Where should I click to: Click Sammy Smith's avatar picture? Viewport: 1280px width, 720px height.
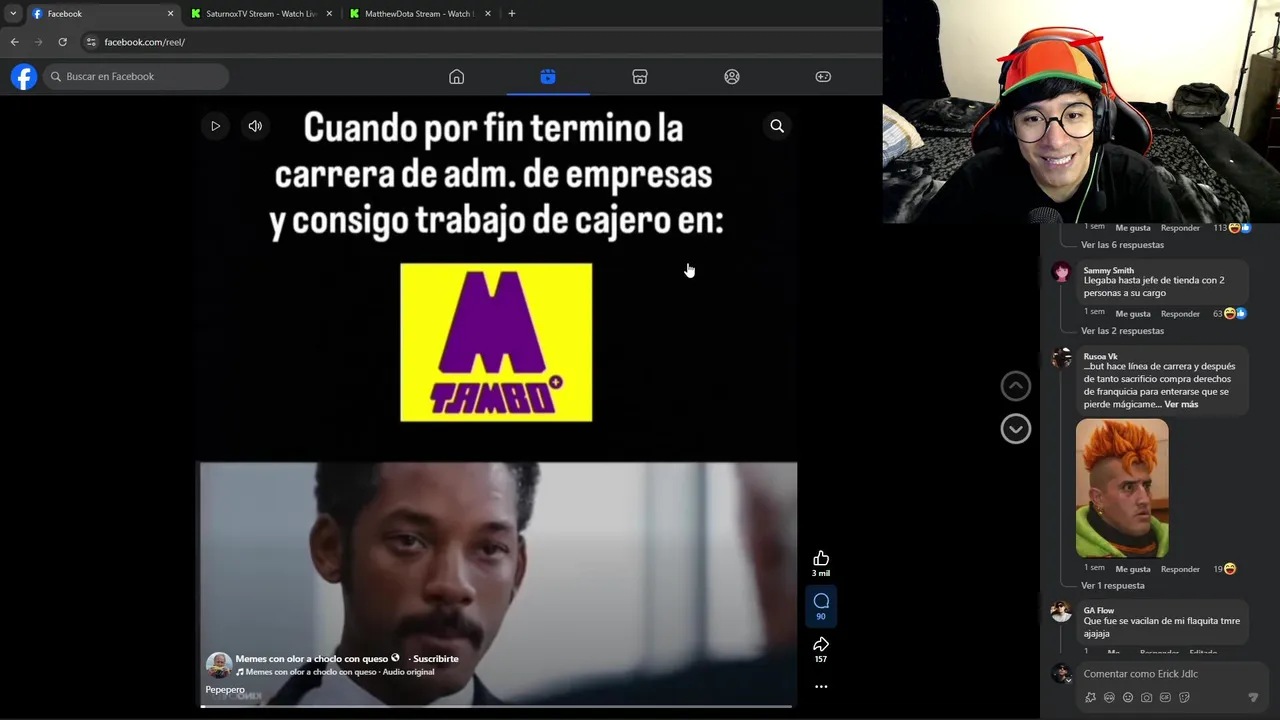point(1061,272)
